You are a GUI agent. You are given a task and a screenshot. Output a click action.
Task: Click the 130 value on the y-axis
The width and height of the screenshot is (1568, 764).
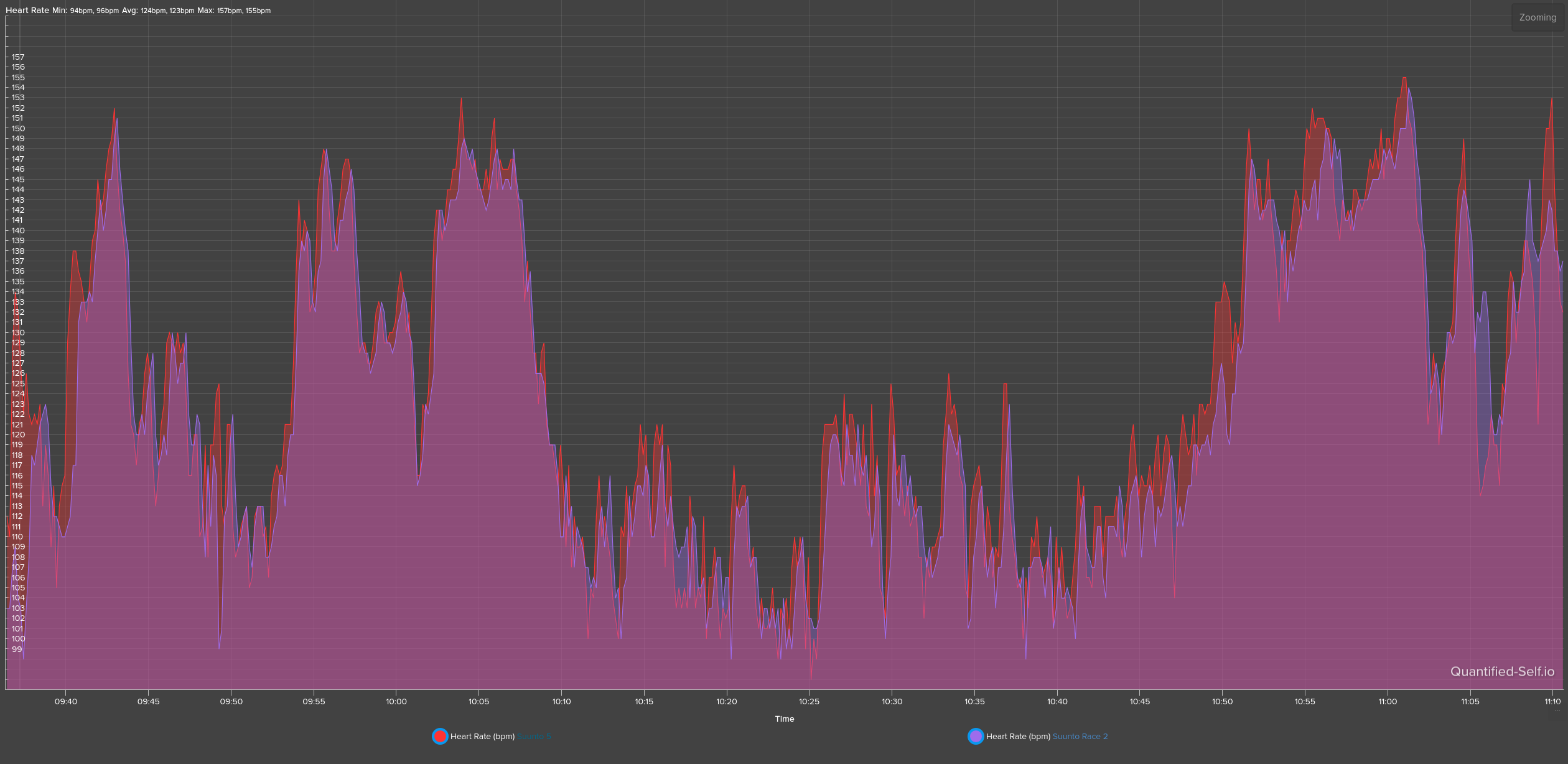click(18, 332)
